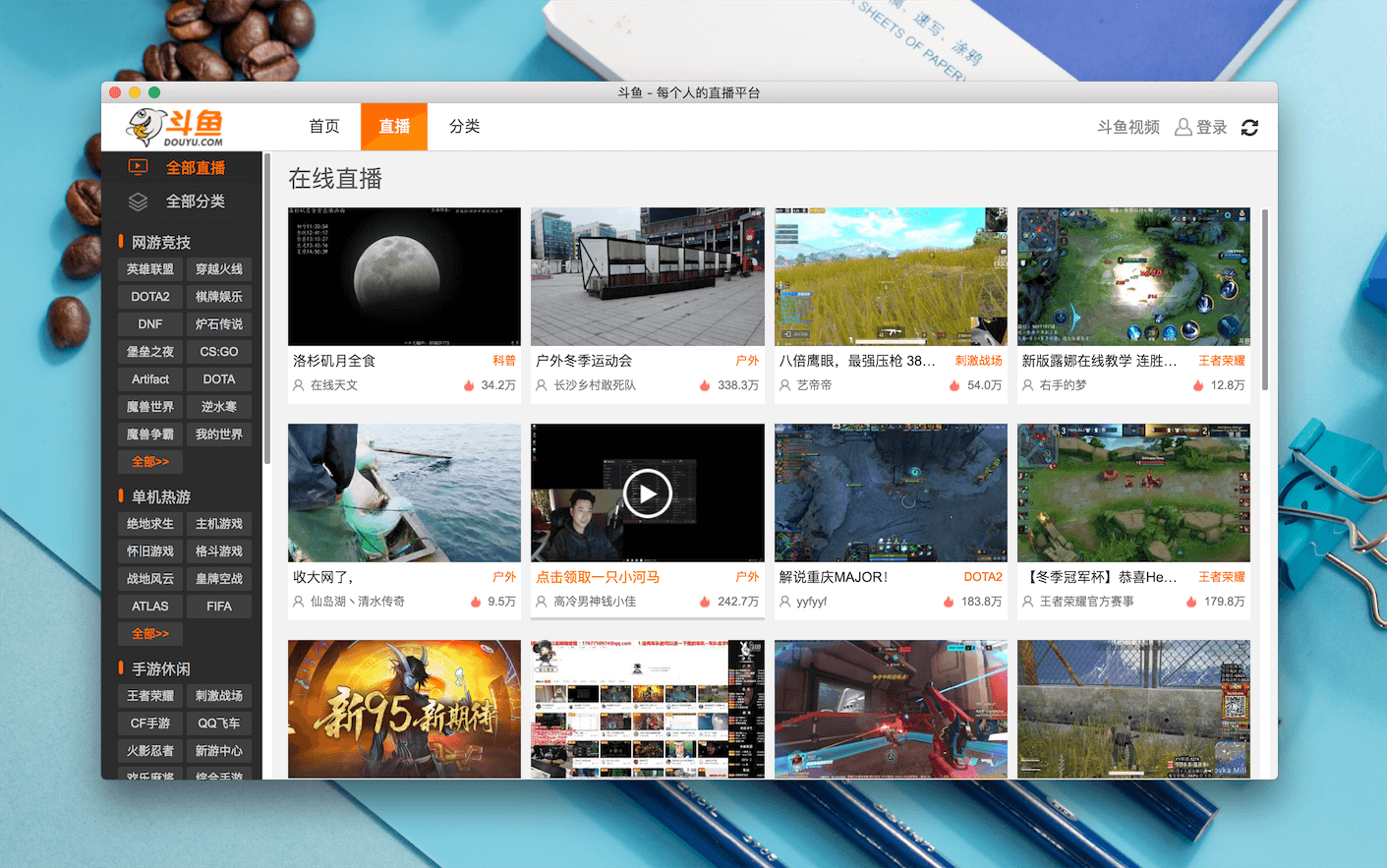This screenshot has width=1387, height=868.
Task: Choose Artifact category
Action: pos(150,379)
